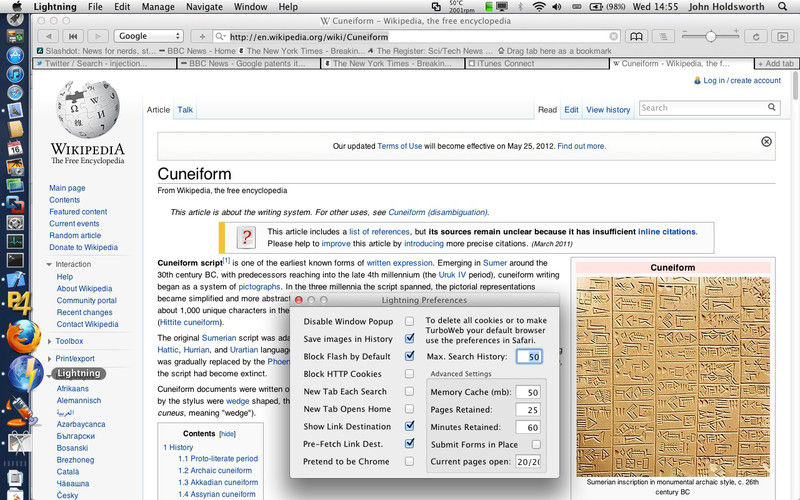Uncheck Show Link Destination

coord(409,426)
